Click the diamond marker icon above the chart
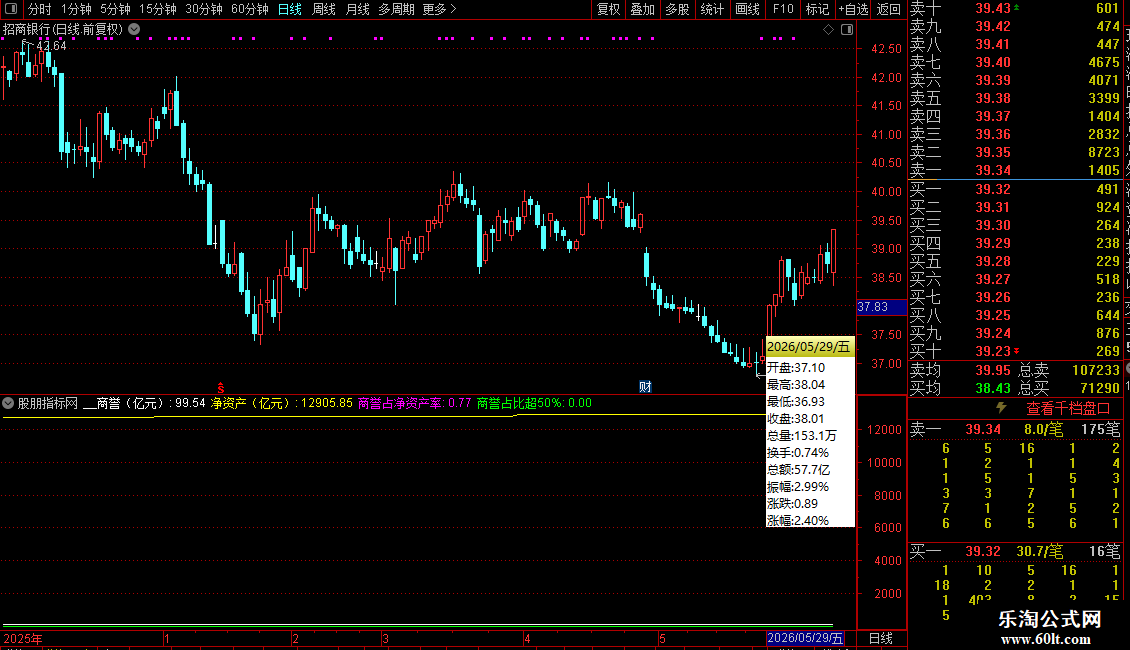1130x650 pixels. (828, 30)
